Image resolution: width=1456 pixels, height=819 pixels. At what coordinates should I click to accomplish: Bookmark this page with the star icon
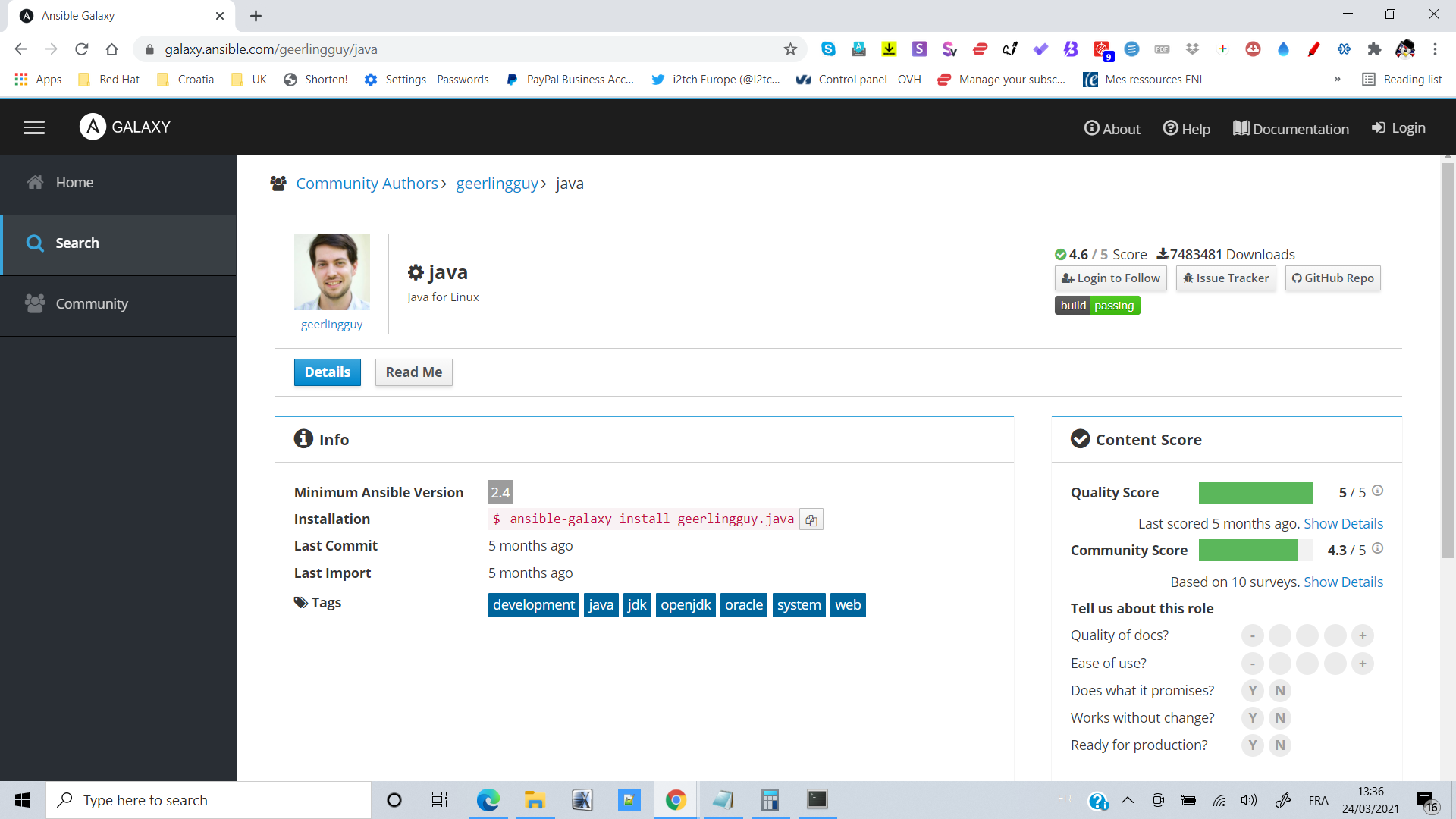click(x=790, y=49)
